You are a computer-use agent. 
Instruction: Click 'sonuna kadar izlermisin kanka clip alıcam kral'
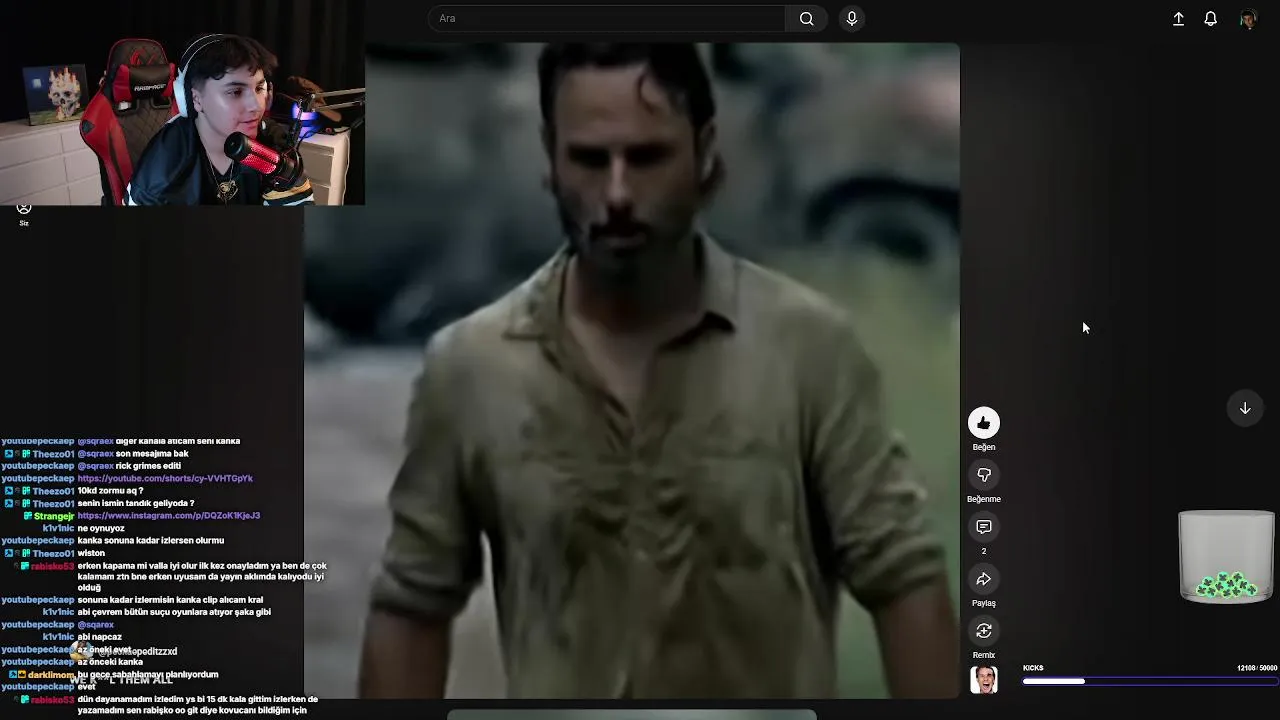pos(170,600)
